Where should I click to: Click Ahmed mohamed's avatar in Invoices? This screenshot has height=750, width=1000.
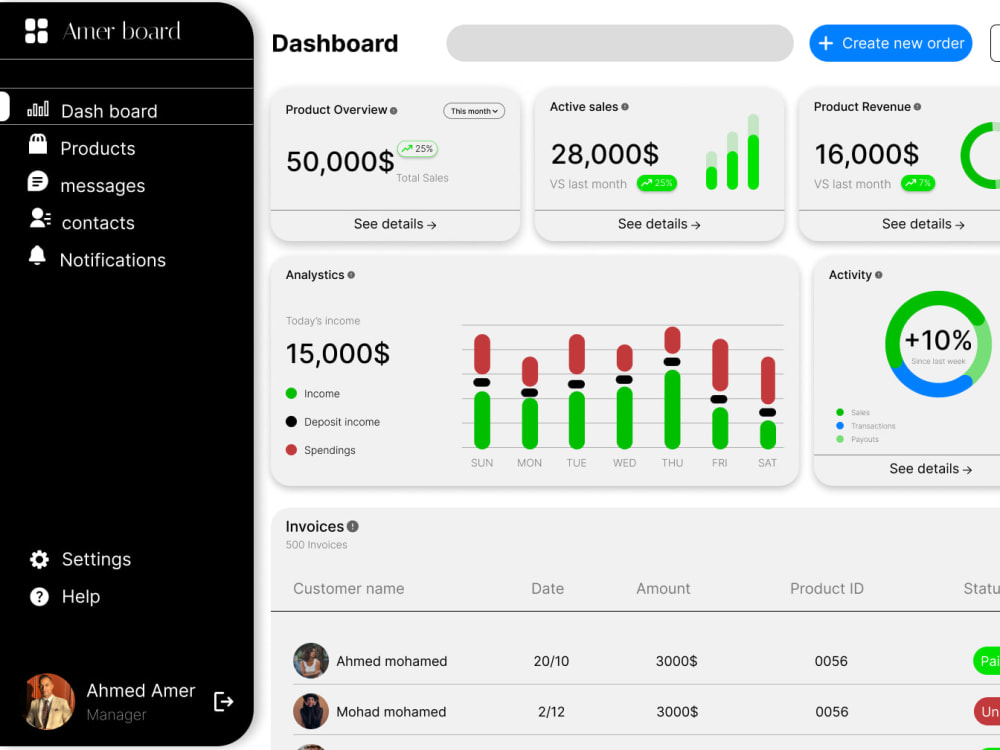311,661
